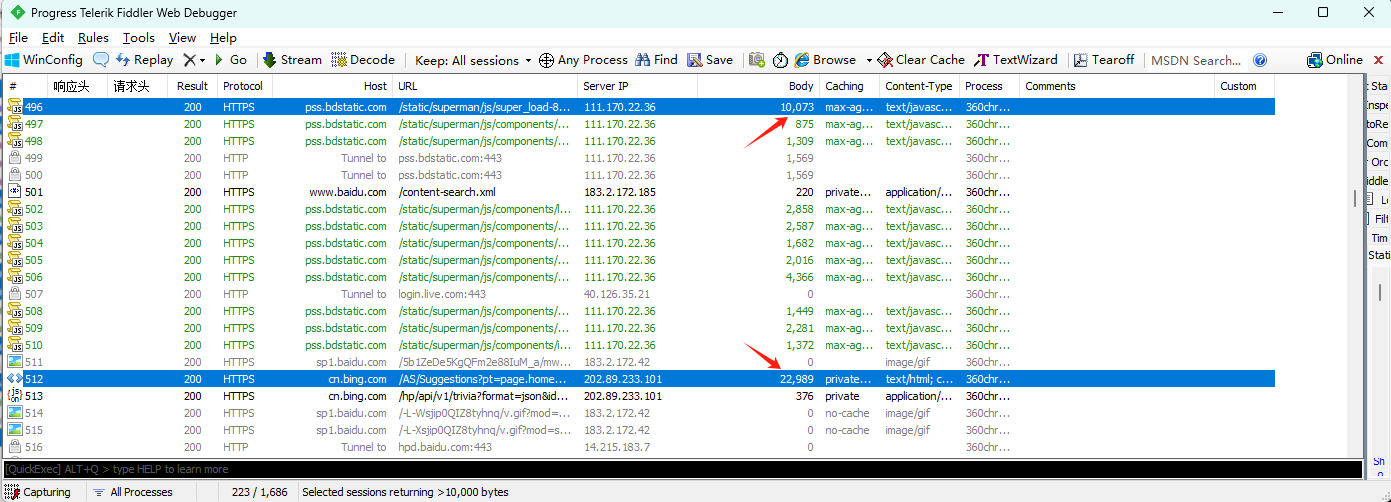Viewport: 1391px width, 502px height.
Task: Open Find sessions dialog
Action: coord(656,60)
